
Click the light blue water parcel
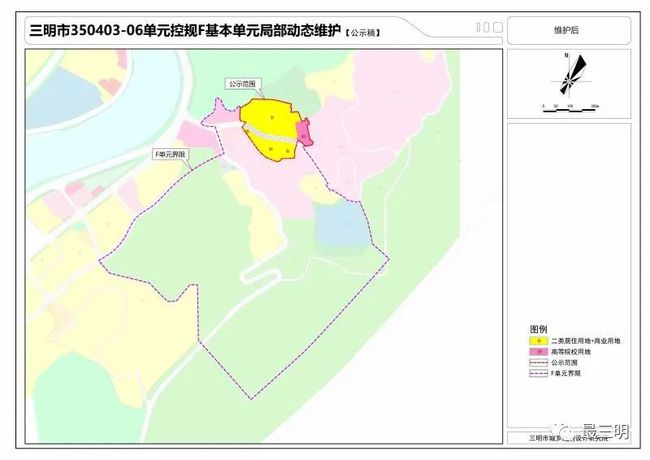tap(338, 225)
